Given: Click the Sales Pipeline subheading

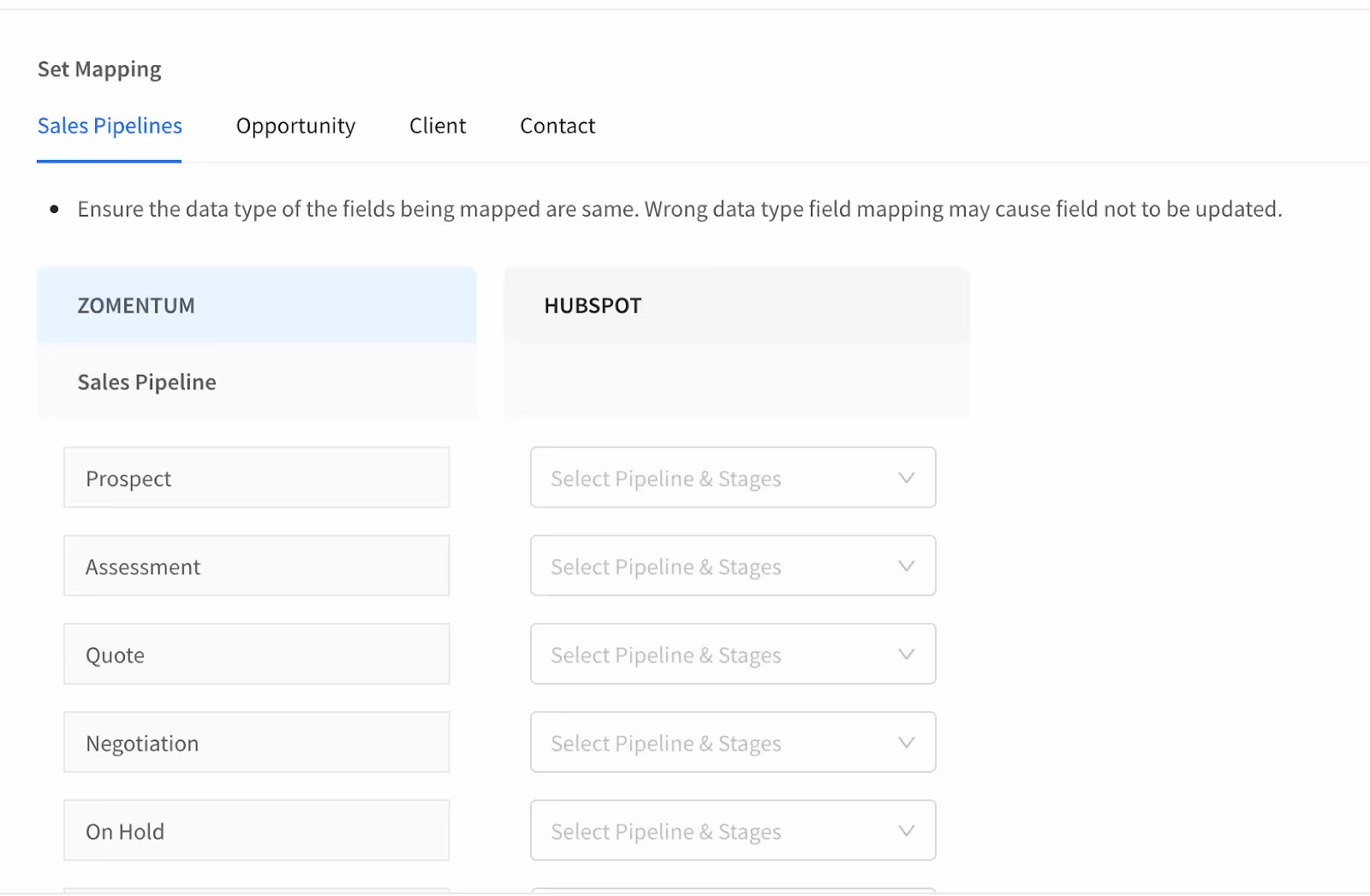Looking at the screenshot, I should (x=146, y=382).
